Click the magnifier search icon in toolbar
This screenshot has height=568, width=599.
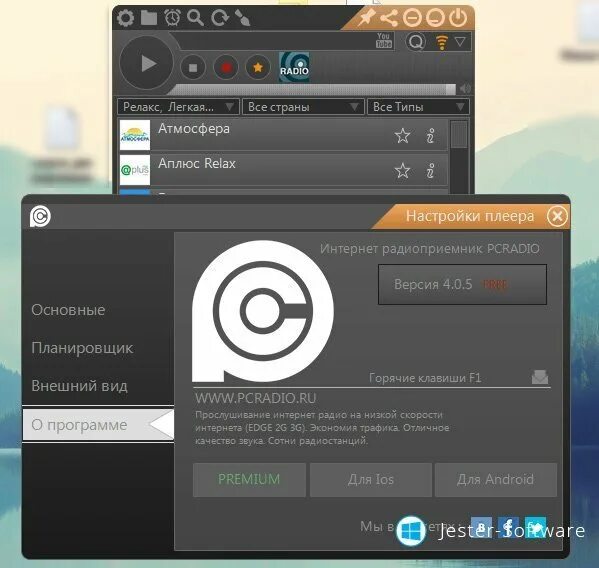pyautogui.click(x=196, y=18)
